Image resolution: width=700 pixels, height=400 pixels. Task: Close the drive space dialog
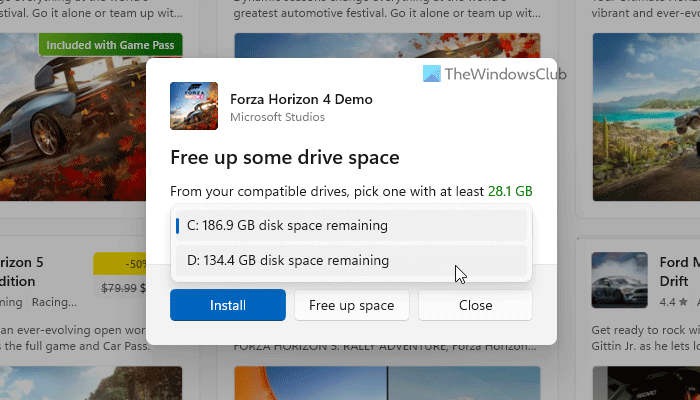click(475, 305)
